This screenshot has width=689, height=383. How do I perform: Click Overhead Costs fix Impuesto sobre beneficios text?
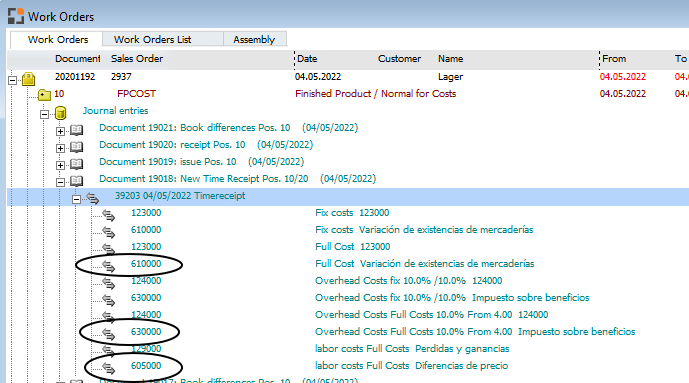[452, 298]
